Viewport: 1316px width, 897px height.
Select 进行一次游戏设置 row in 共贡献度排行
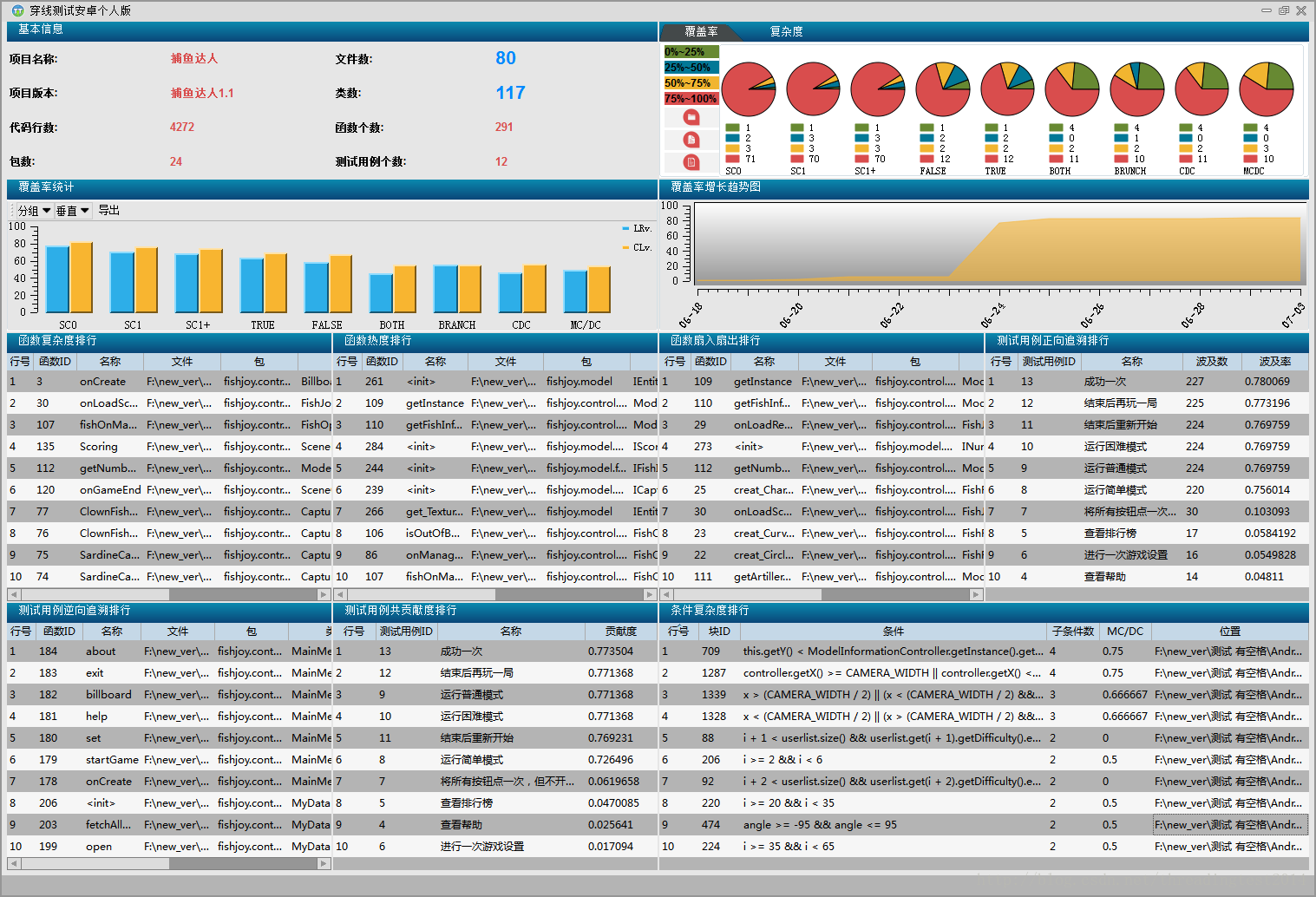click(x=495, y=847)
